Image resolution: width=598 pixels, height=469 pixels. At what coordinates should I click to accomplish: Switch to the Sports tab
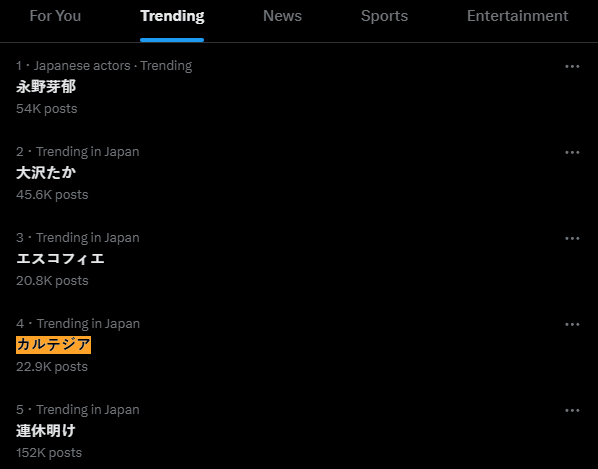[384, 16]
